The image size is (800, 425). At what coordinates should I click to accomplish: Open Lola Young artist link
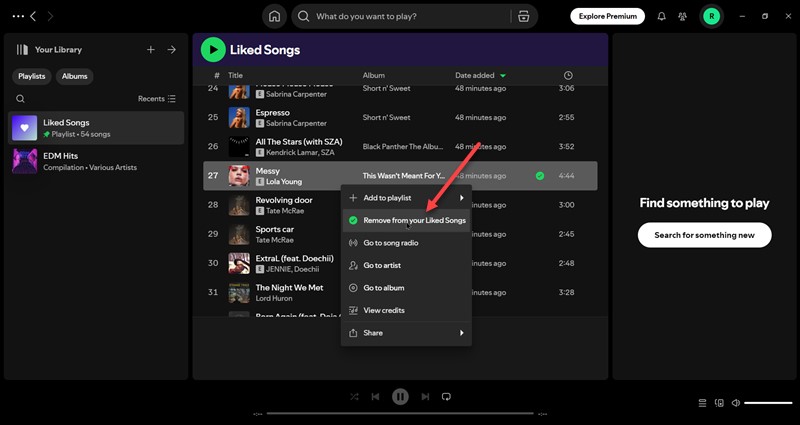(x=284, y=181)
